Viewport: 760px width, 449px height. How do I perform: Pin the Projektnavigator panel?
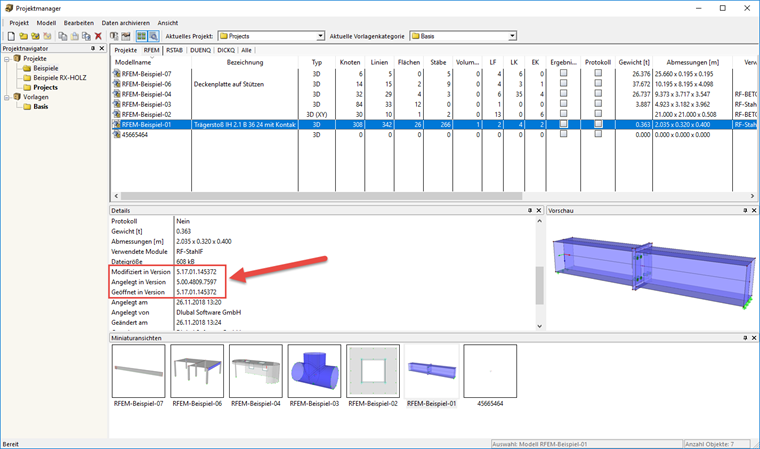(93, 48)
